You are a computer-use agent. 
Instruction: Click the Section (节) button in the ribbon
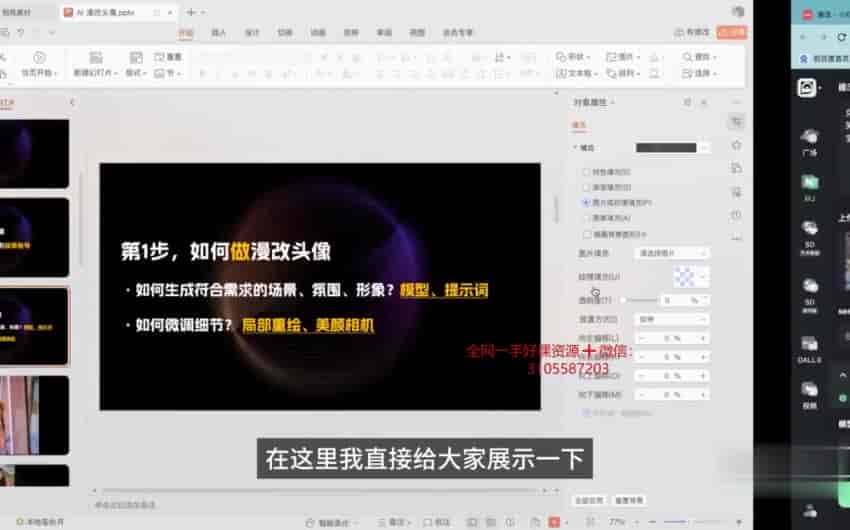[168, 73]
